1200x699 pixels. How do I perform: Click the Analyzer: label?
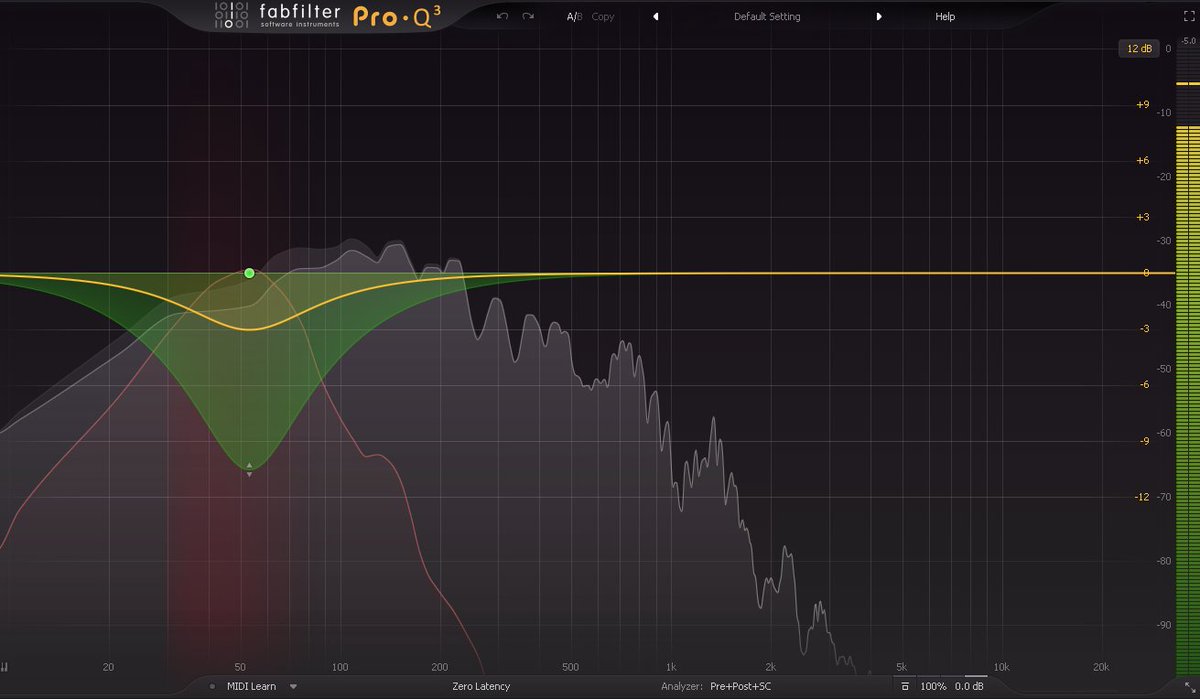682,687
